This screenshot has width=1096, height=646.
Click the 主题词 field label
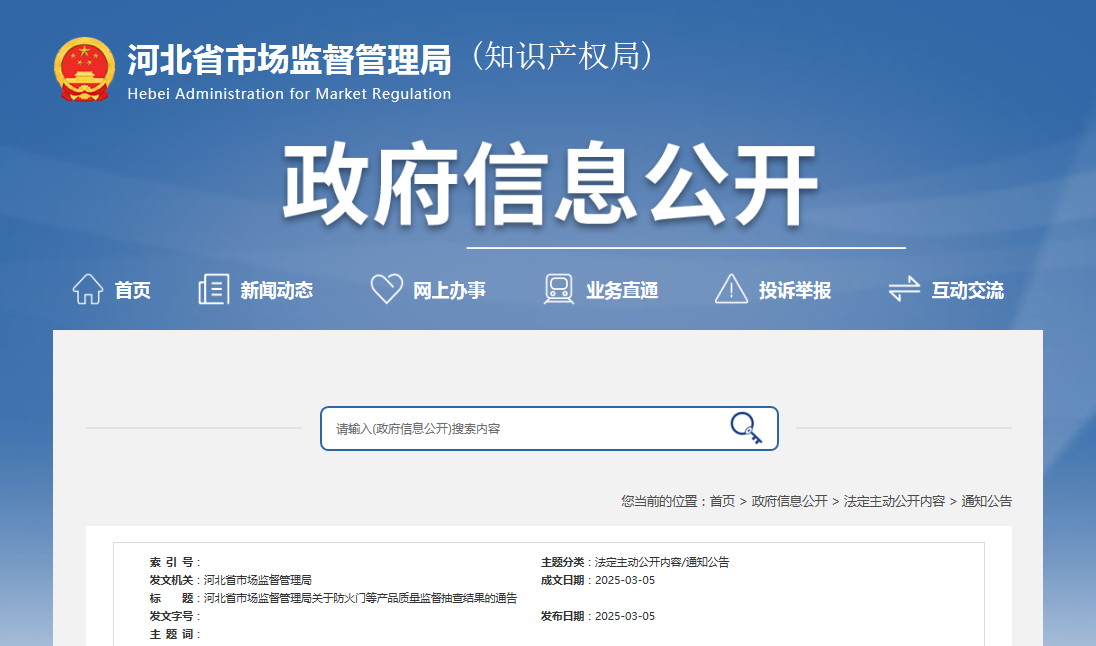pos(171,635)
